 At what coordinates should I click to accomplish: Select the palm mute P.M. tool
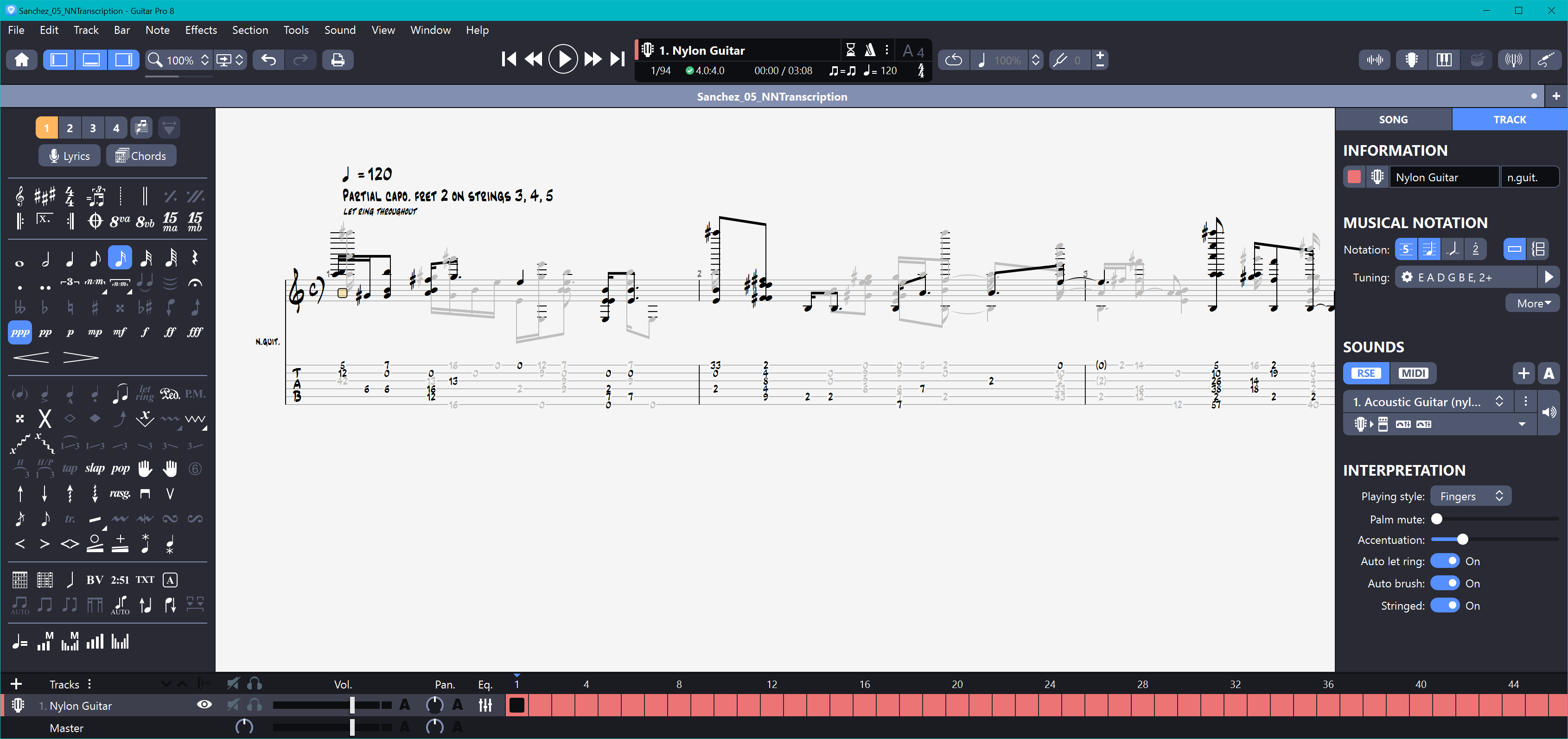(195, 395)
